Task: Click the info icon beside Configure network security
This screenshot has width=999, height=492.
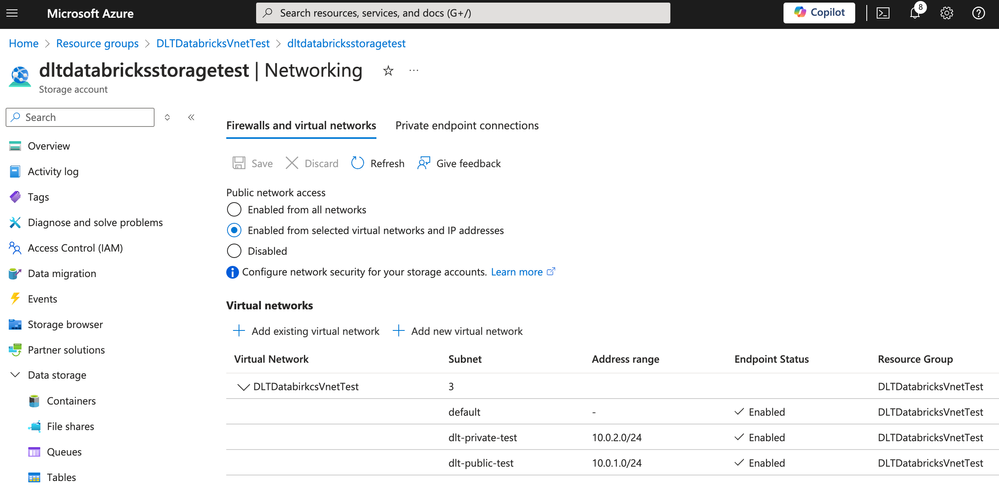Action: 233,272
